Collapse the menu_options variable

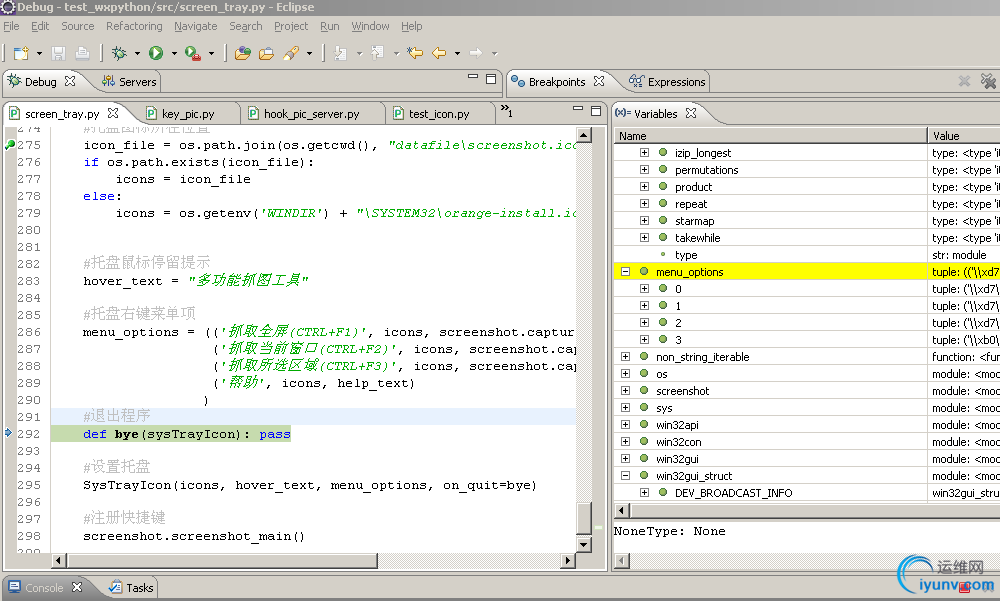pyautogui.click(x=625, y=272)
